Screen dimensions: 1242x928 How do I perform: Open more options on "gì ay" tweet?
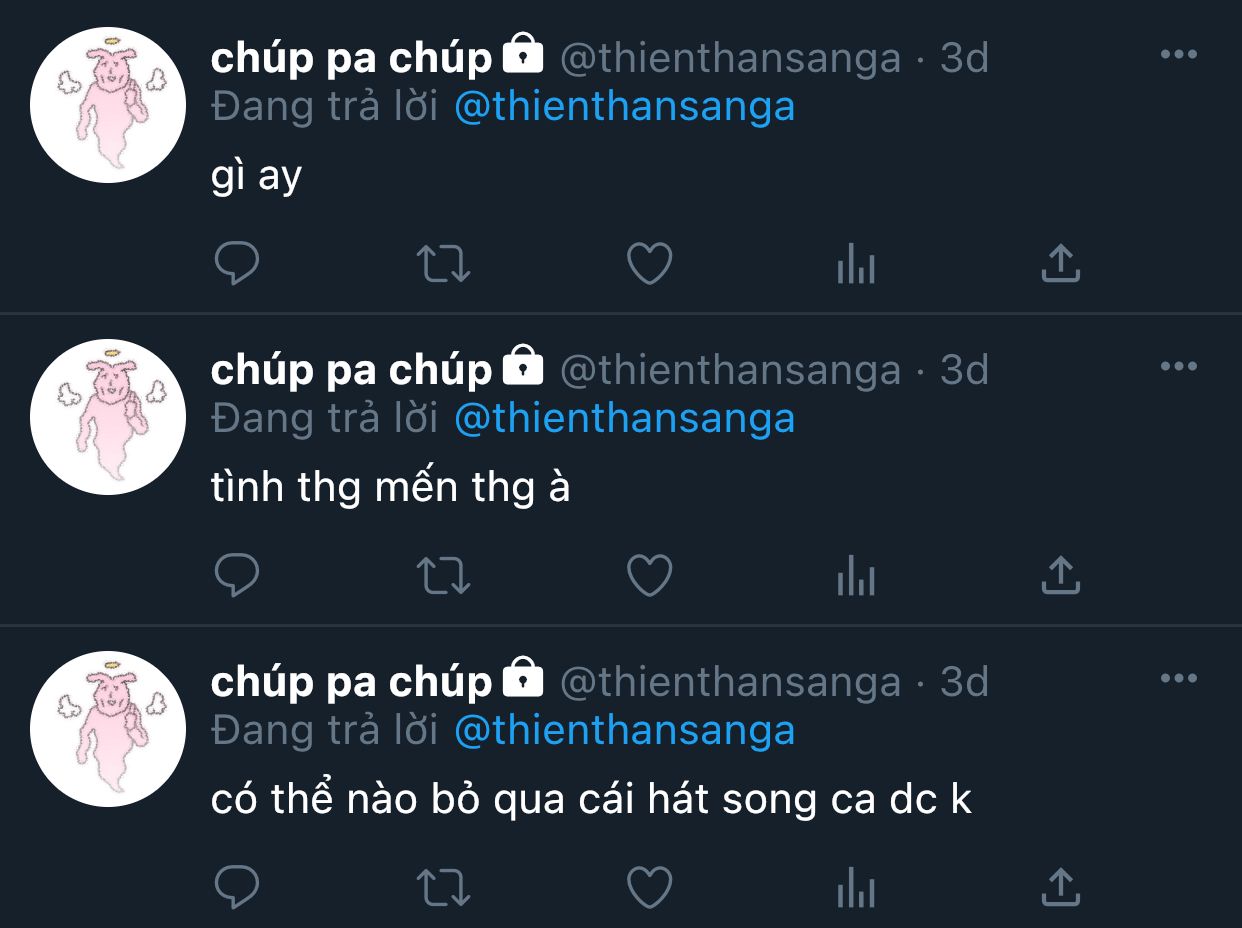tap(1178, 55)
